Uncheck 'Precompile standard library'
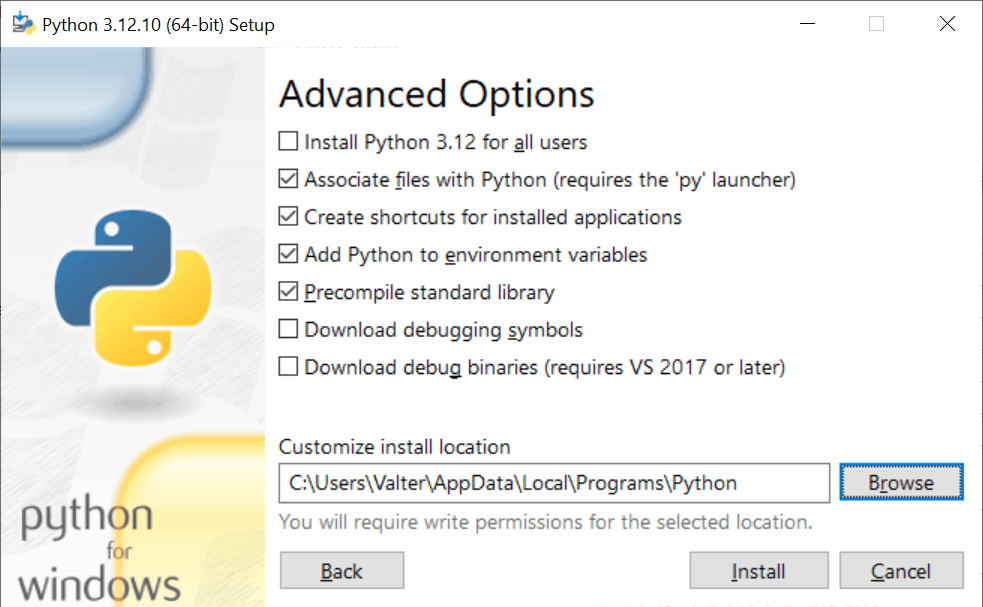Viewport: 983px width, 607px height. click(288, 292)
